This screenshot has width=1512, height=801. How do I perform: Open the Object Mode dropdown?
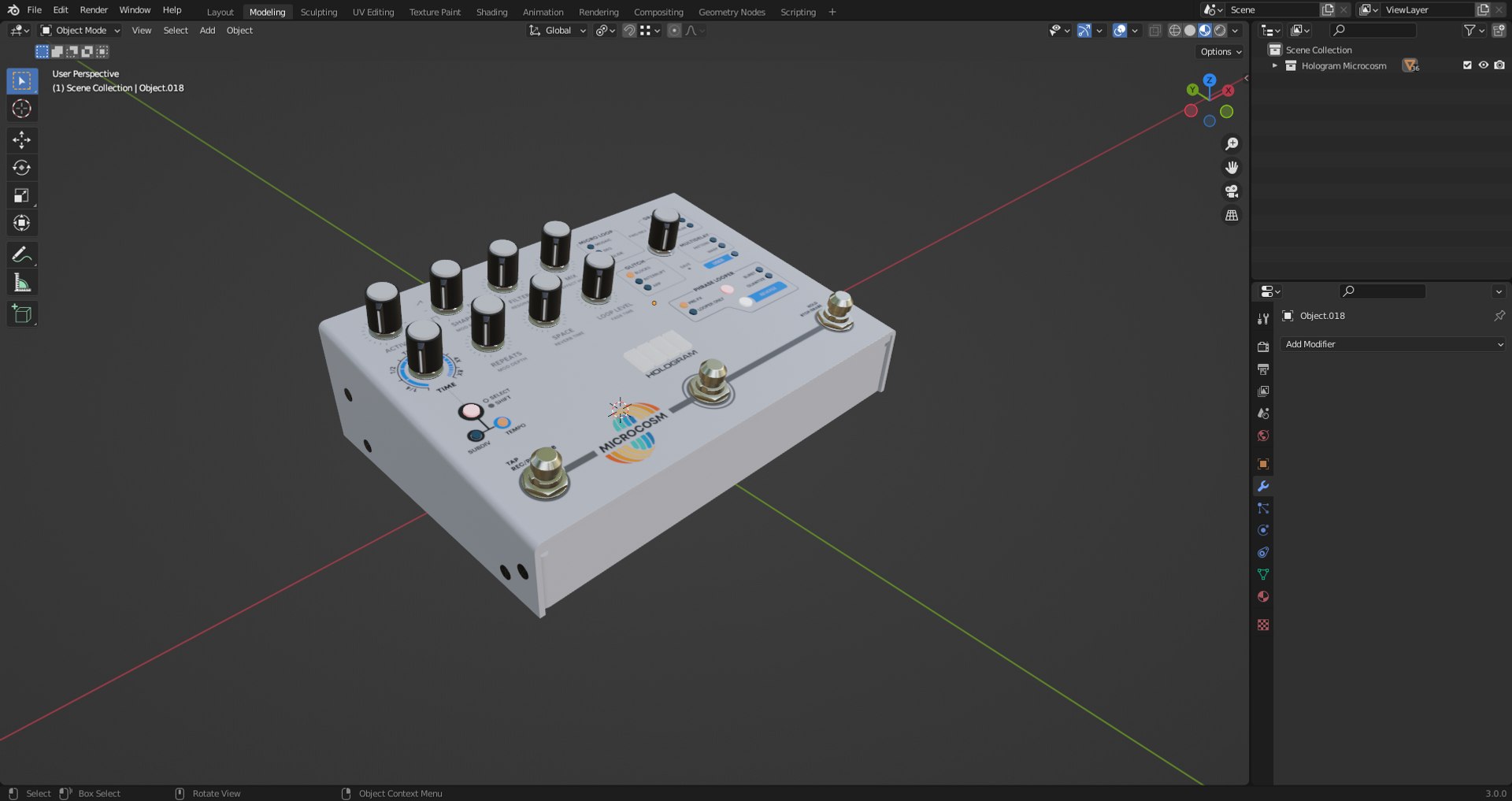pos(80,31)
